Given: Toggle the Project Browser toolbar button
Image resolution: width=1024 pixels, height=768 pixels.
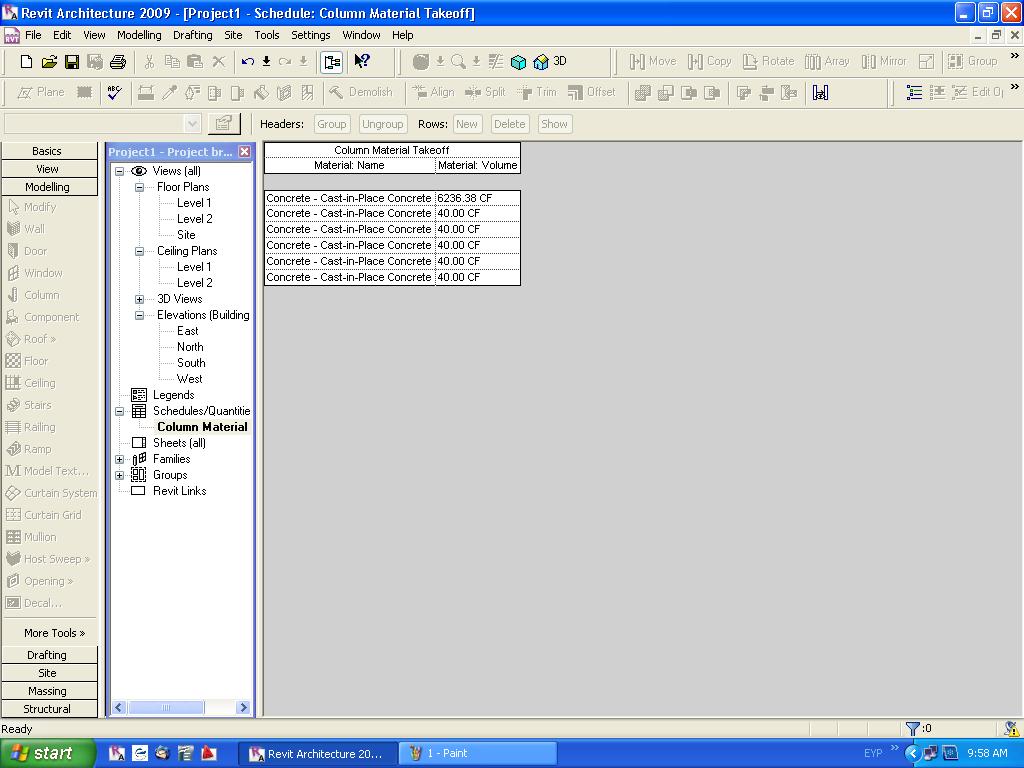Looking at the screenshot, I should (x=332, y=62).
